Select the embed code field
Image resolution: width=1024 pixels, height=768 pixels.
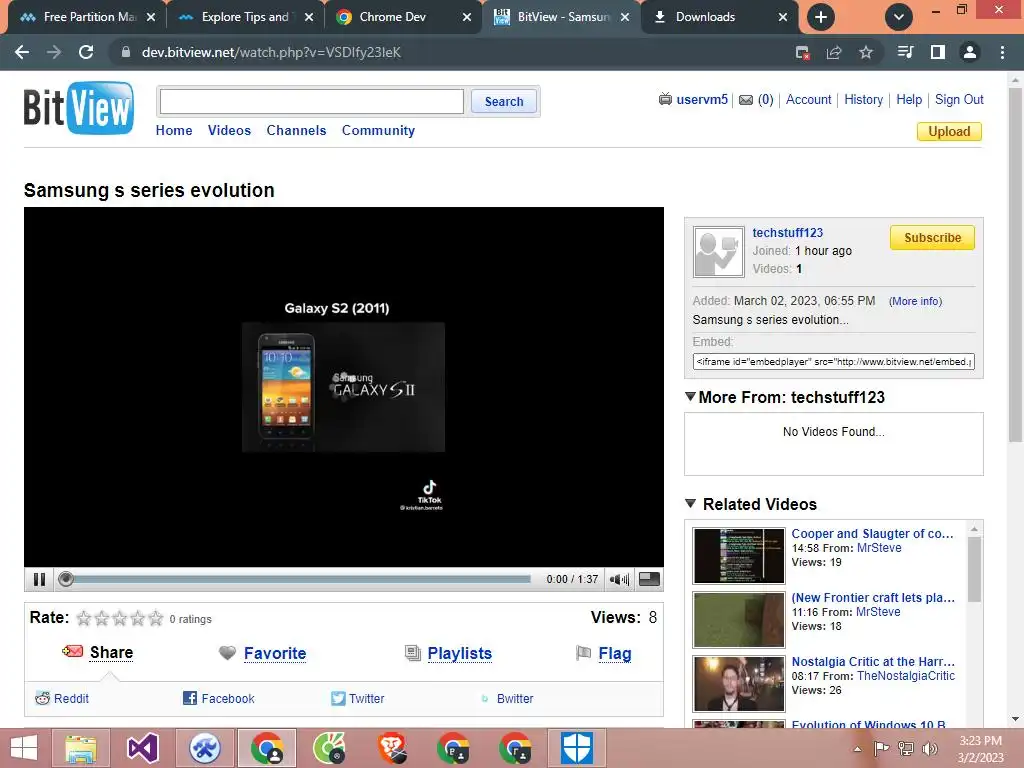click(x=833, y=361)
